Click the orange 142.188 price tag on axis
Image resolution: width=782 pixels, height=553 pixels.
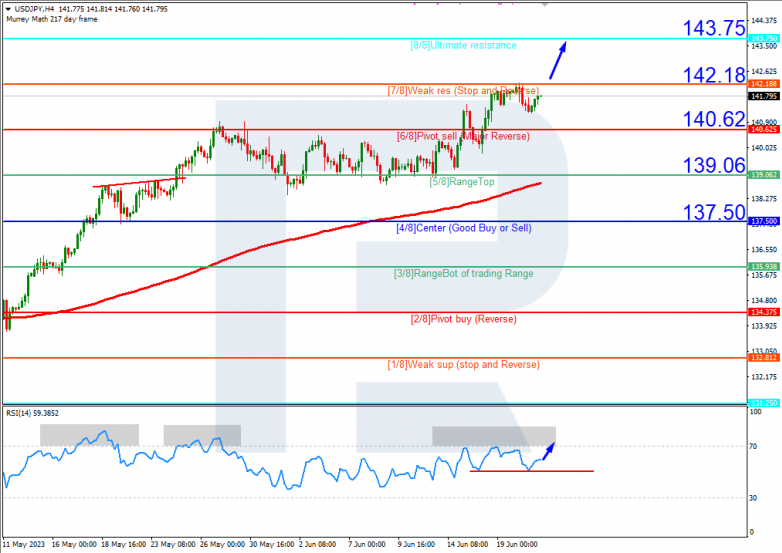pyautogui.click(x=764, y=84)
